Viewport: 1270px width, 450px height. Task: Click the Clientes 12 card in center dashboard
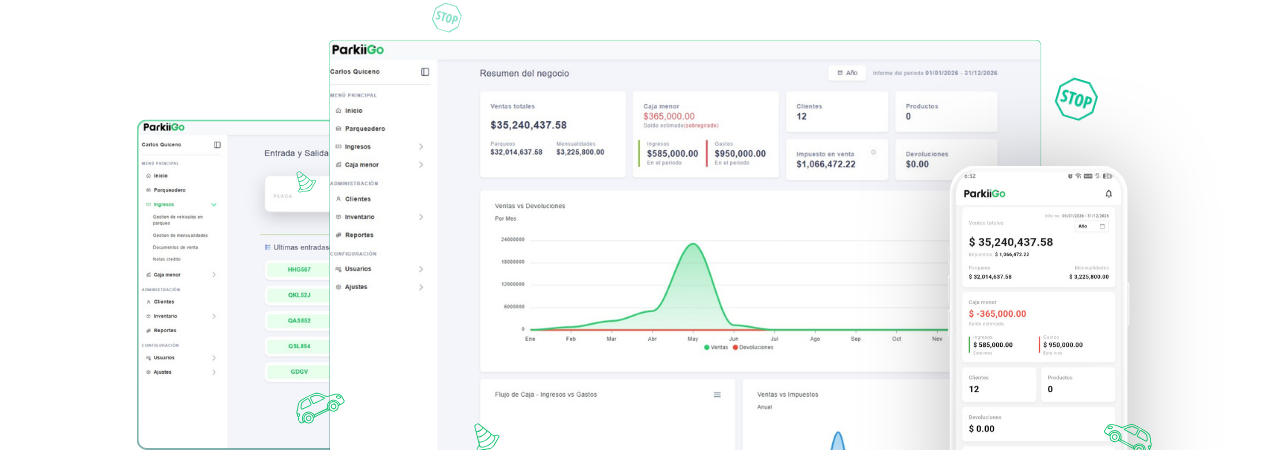pos(837,112)
